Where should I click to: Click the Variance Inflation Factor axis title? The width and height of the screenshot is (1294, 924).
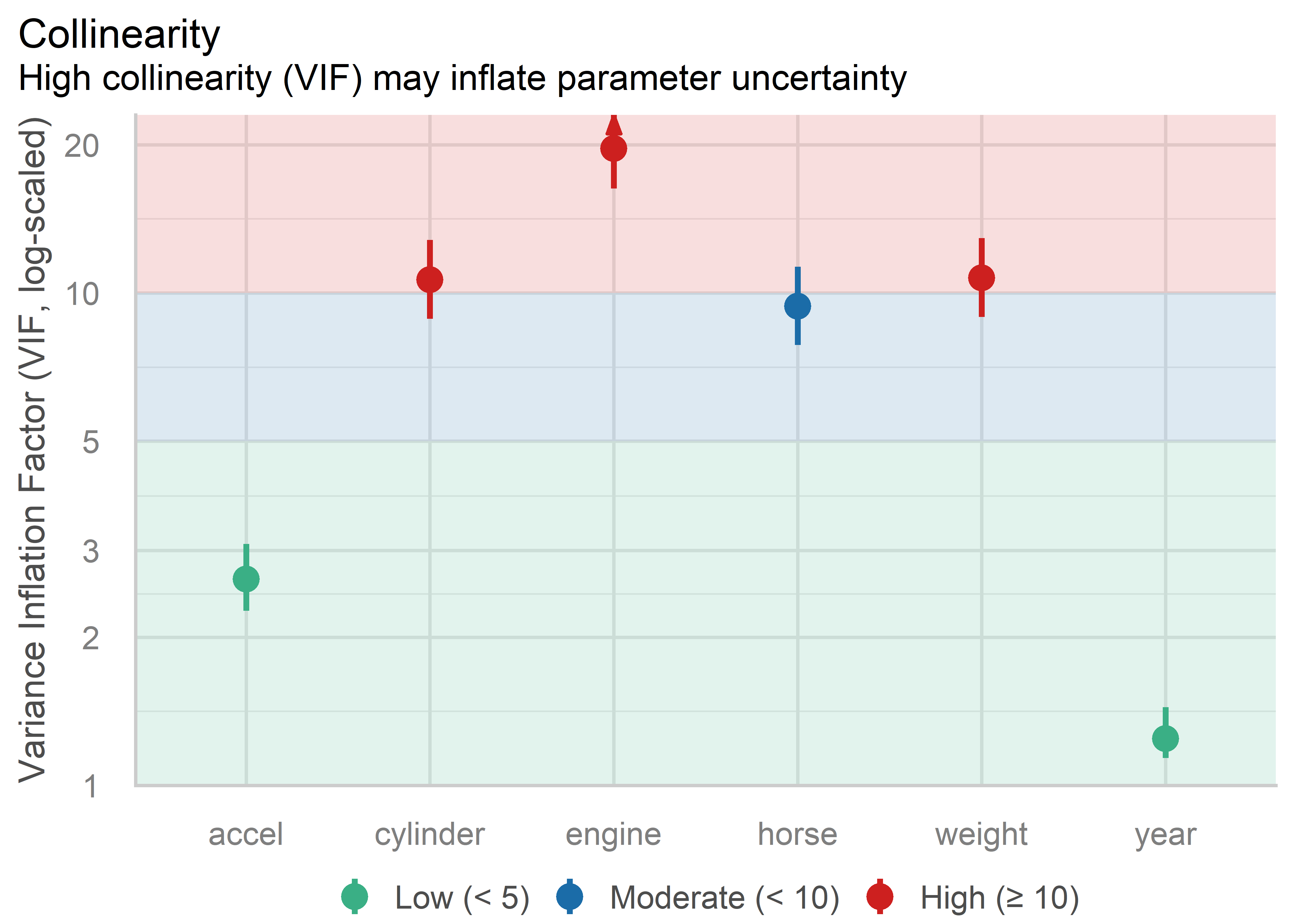[33, 449]
